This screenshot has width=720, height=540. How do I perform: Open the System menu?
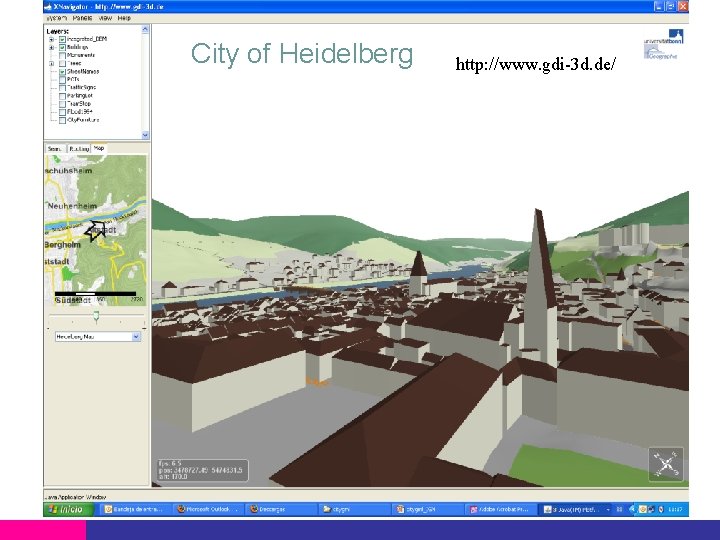pos(57,18)
